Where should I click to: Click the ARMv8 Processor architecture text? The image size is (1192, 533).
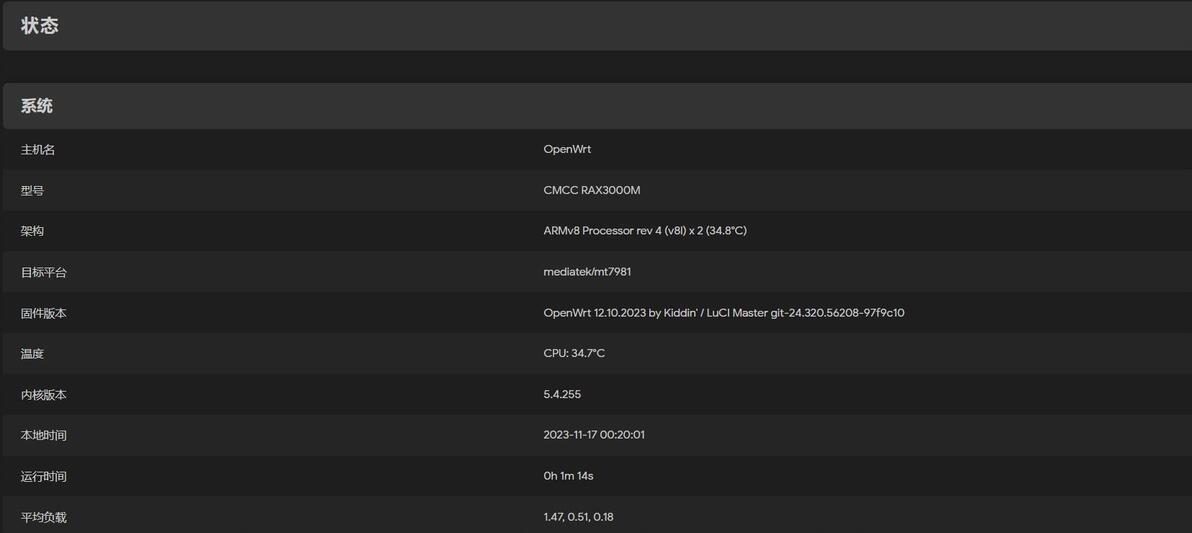pos(644,231)
